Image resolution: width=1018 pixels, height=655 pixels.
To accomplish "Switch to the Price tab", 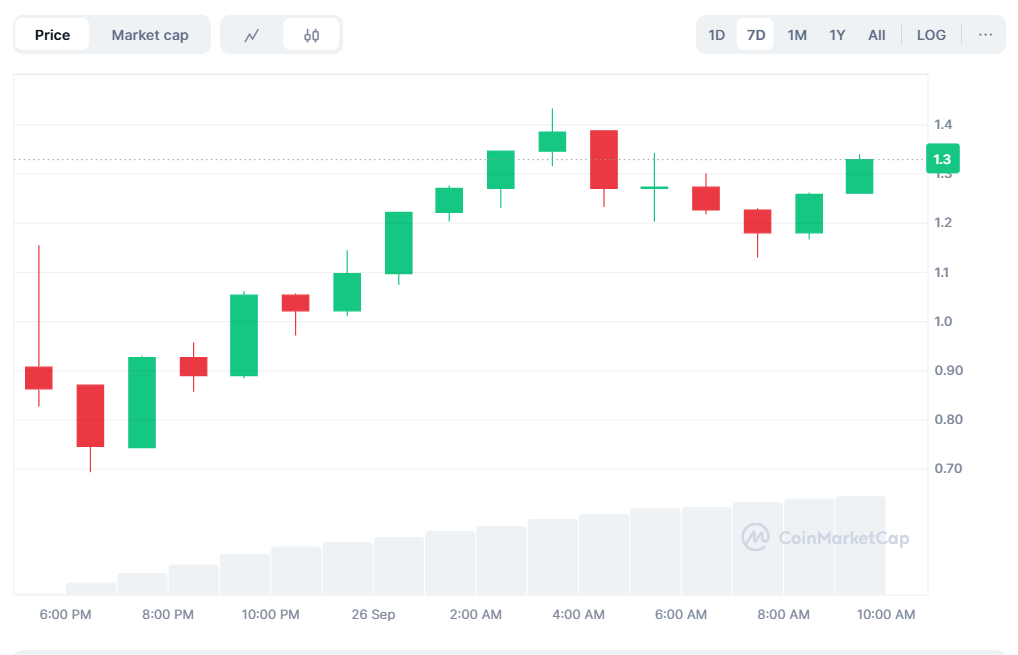I will point(52,35).
